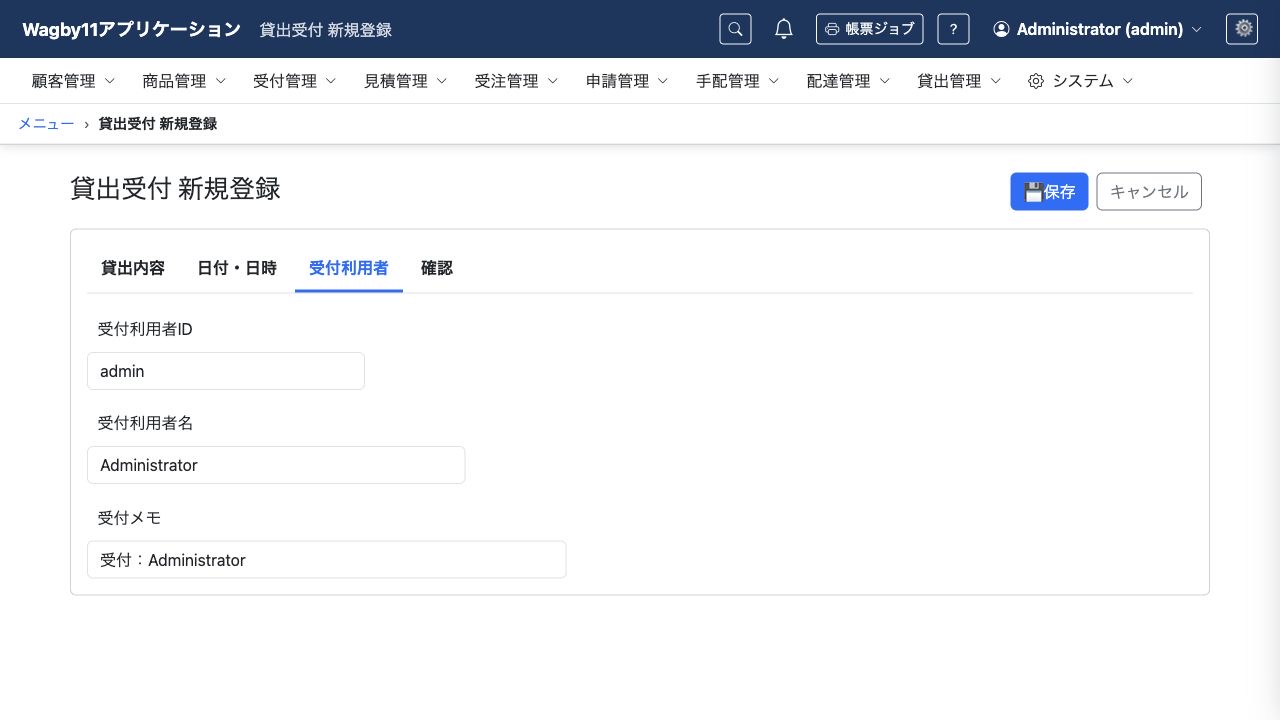Click the 保存 save button
Image resolution: width=1280 pixels, height=720 pixels.
(1049, 192)
